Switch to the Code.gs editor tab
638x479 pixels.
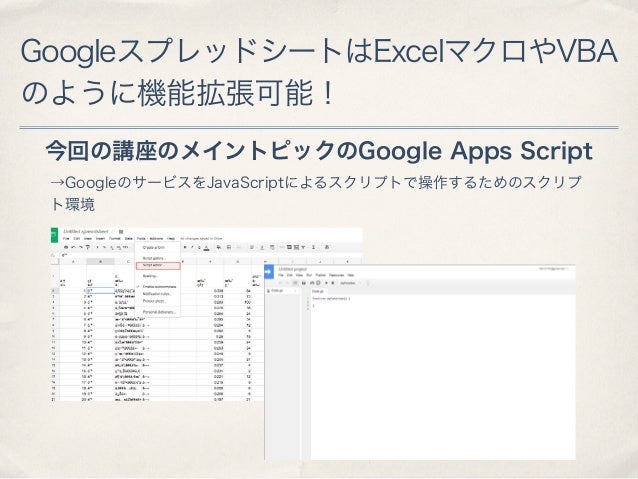[319, 291]
